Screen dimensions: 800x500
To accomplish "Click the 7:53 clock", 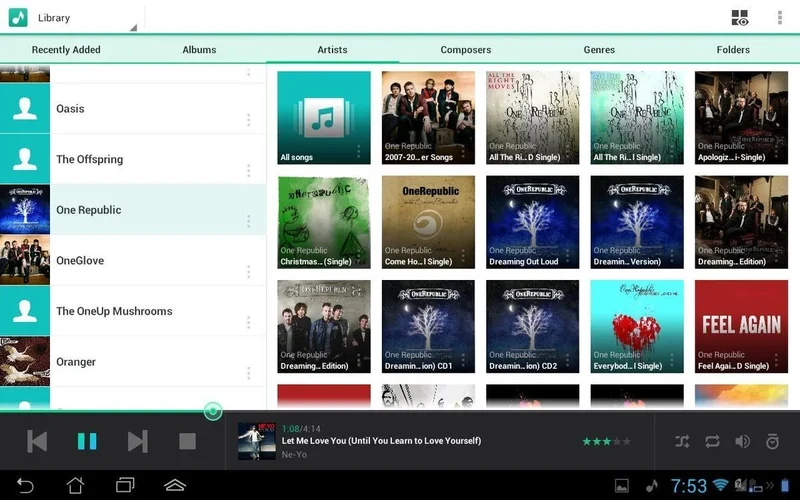I will click(689, 486).
